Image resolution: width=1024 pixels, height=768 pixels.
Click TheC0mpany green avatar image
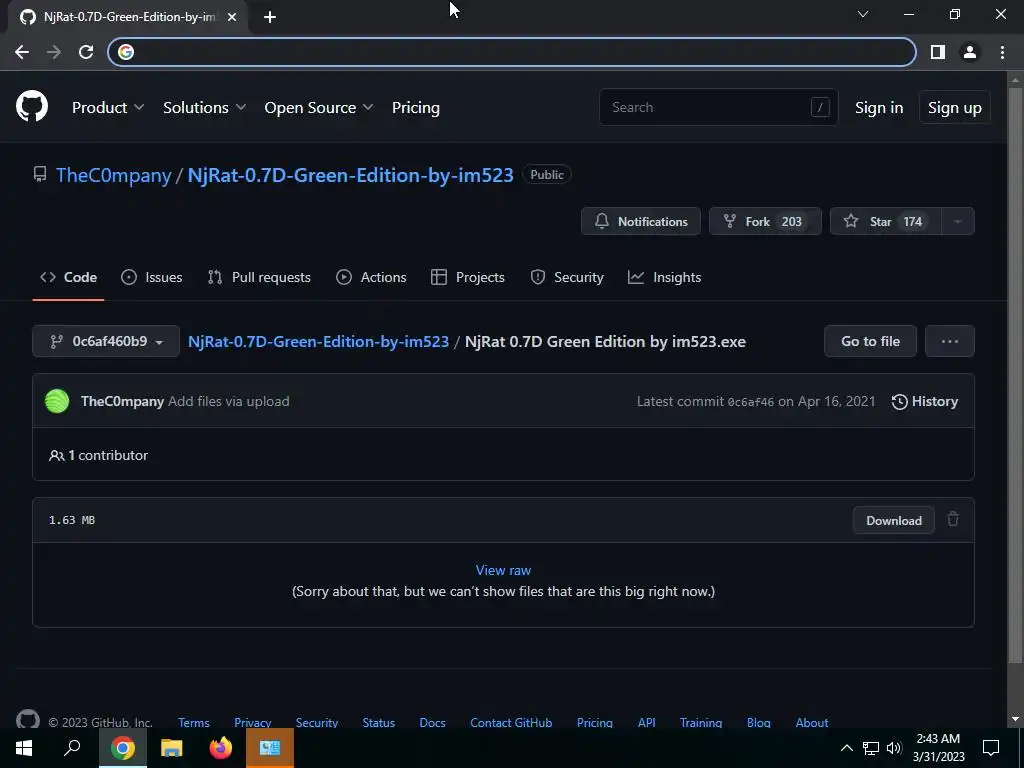pyautogui.click(x=57, y=401)
